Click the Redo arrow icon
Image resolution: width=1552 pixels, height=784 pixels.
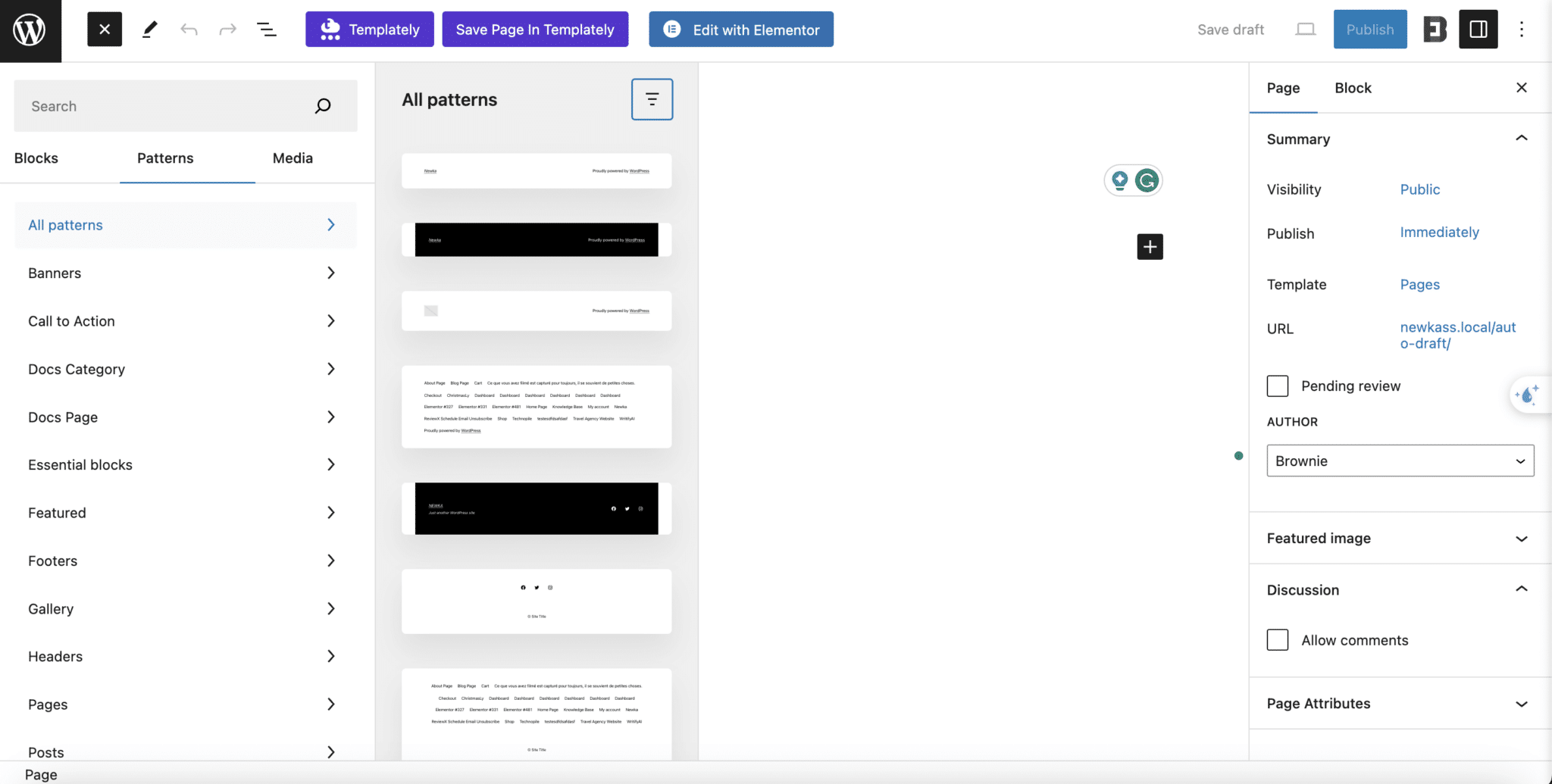click(228, 29)
